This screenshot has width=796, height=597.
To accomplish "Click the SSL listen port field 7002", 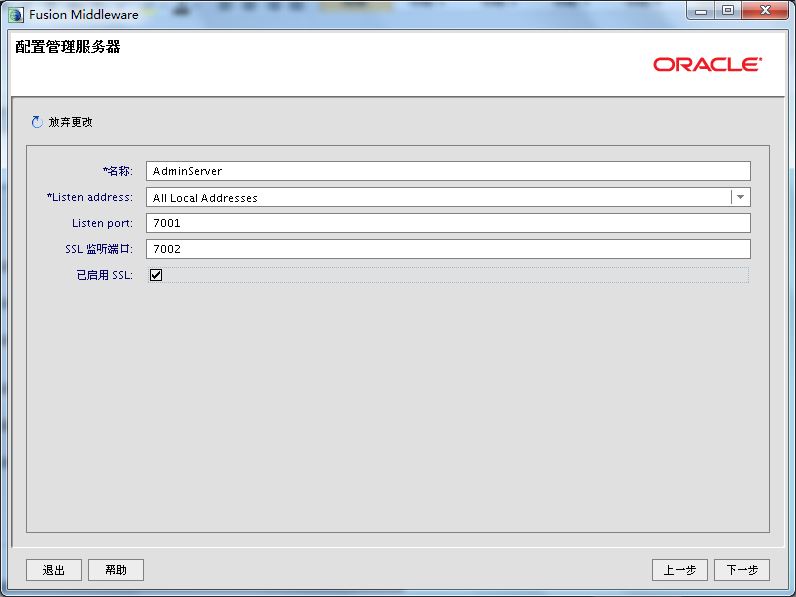I will tap(448, 249).
